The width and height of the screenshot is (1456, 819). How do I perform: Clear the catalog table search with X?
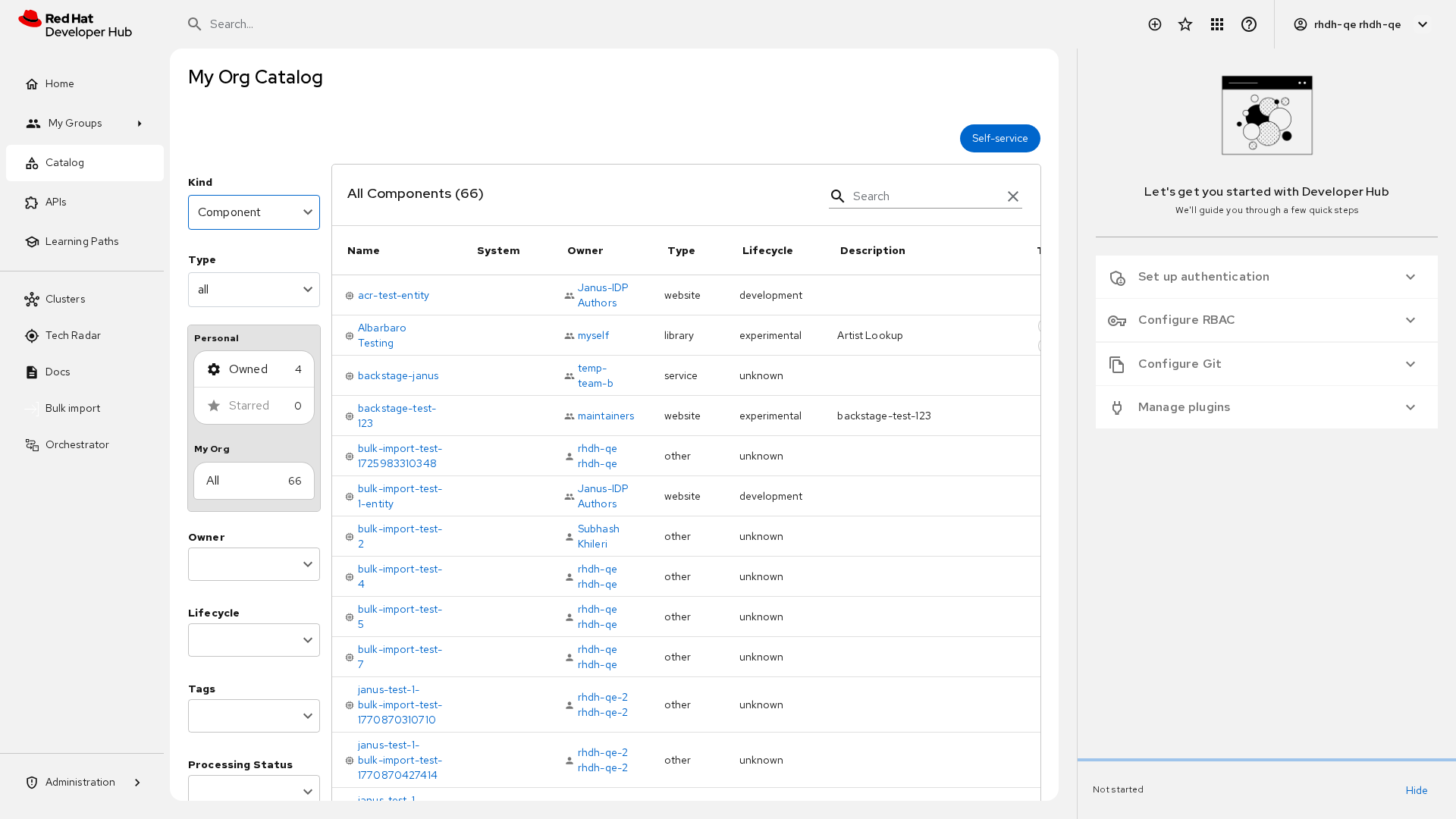[x=1013, y=196]
